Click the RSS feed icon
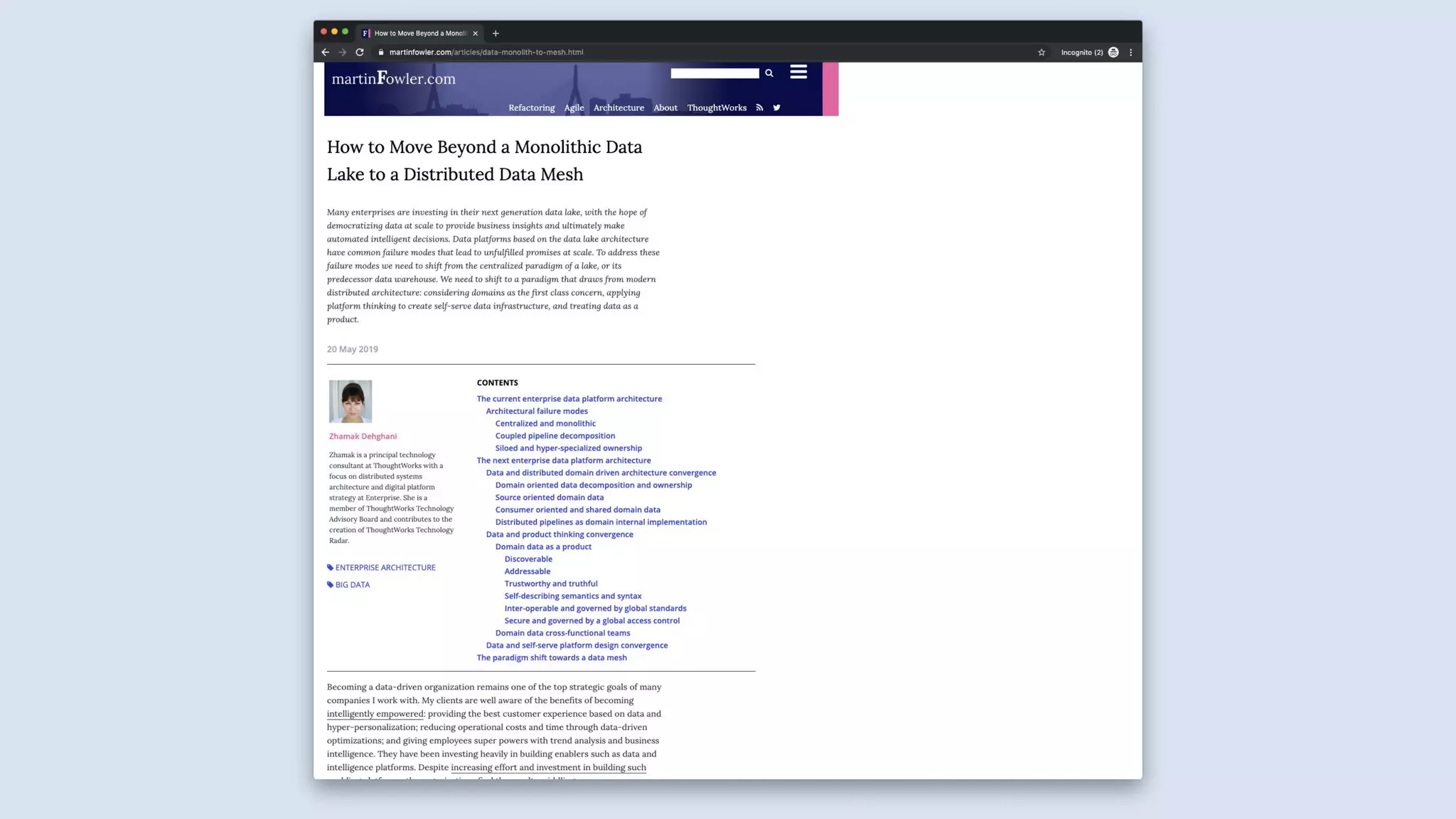 pos(759,108)
